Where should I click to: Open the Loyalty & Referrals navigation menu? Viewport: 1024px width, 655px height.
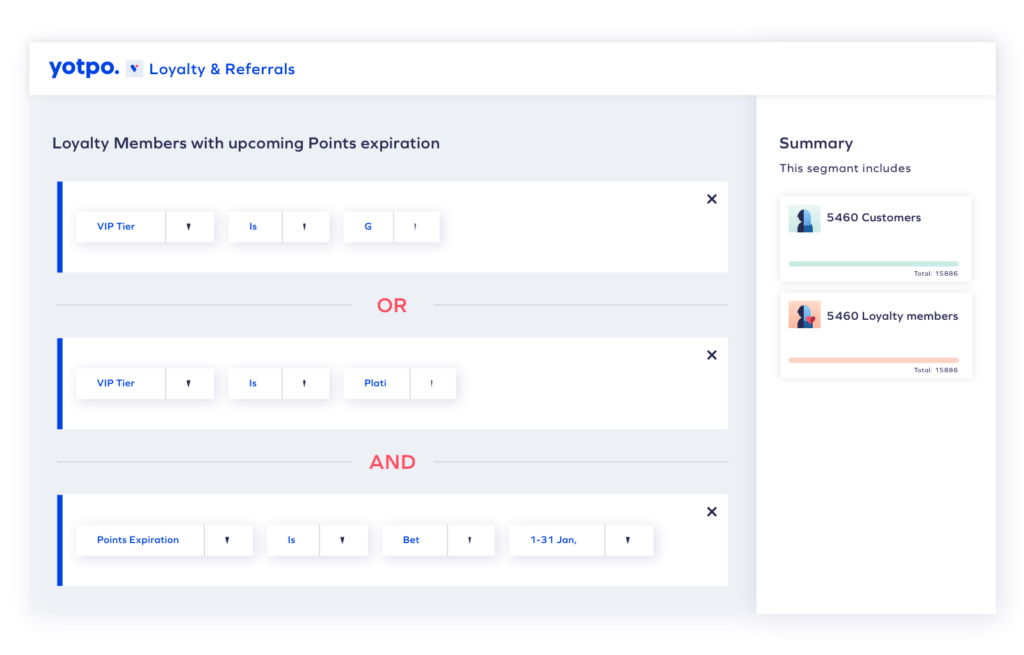click(x=221, y=68)
